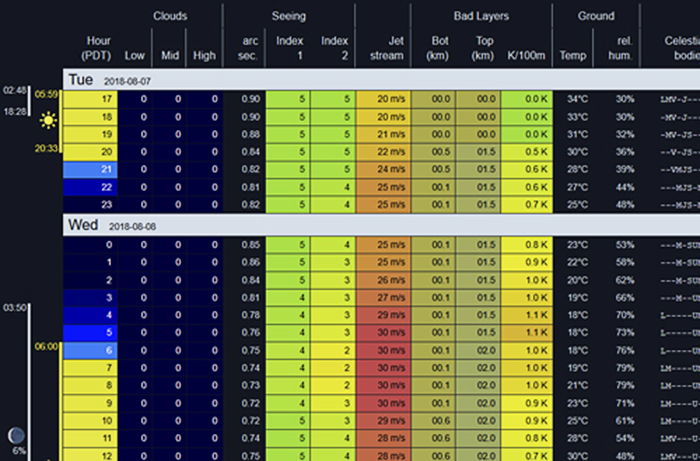The width and height of the screenshot is (700, 461).
Task: Click the 34°C temperature value
Action: point(577,99)
